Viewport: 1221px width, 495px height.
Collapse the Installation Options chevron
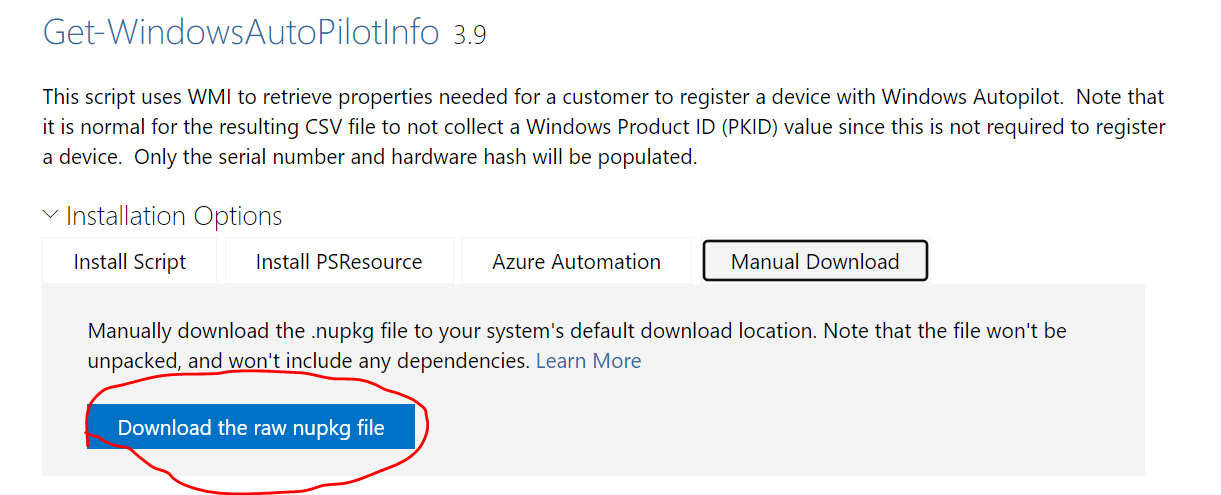(x=50, y=215)
